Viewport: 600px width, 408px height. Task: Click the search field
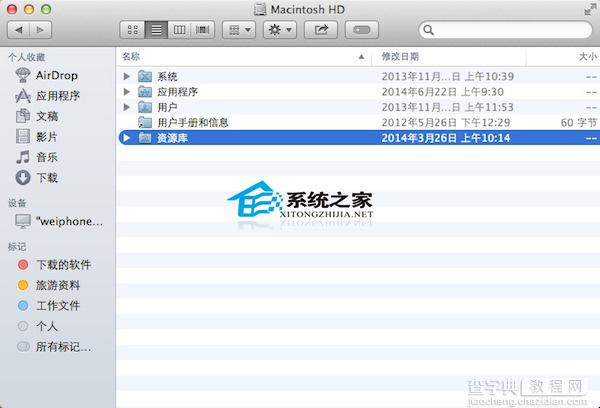coord(505,30)
